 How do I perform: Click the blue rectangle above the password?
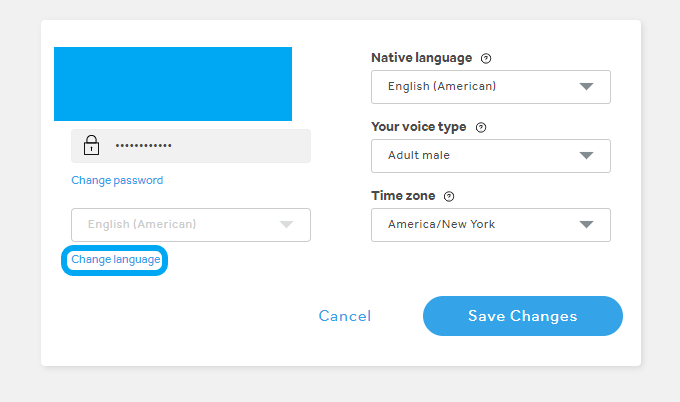pos(173,84)
